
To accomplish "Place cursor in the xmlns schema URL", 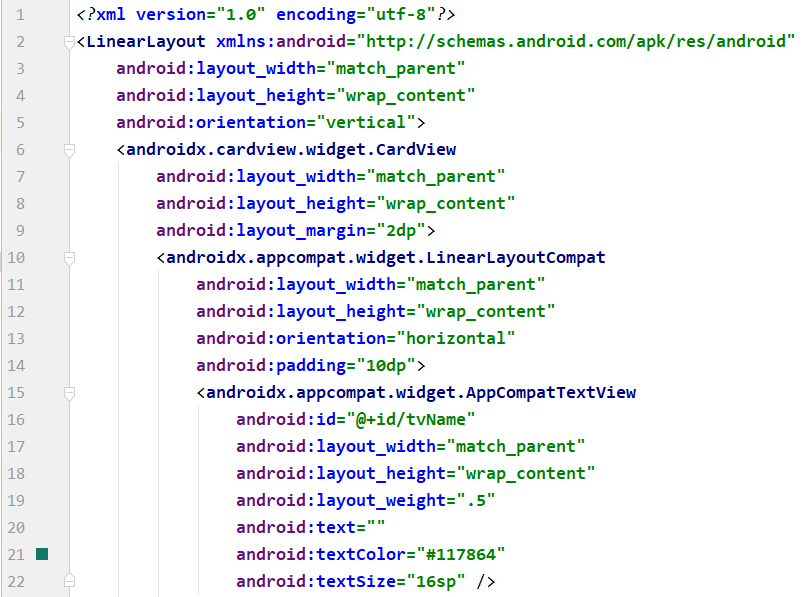I will click(x=578, y=42).
